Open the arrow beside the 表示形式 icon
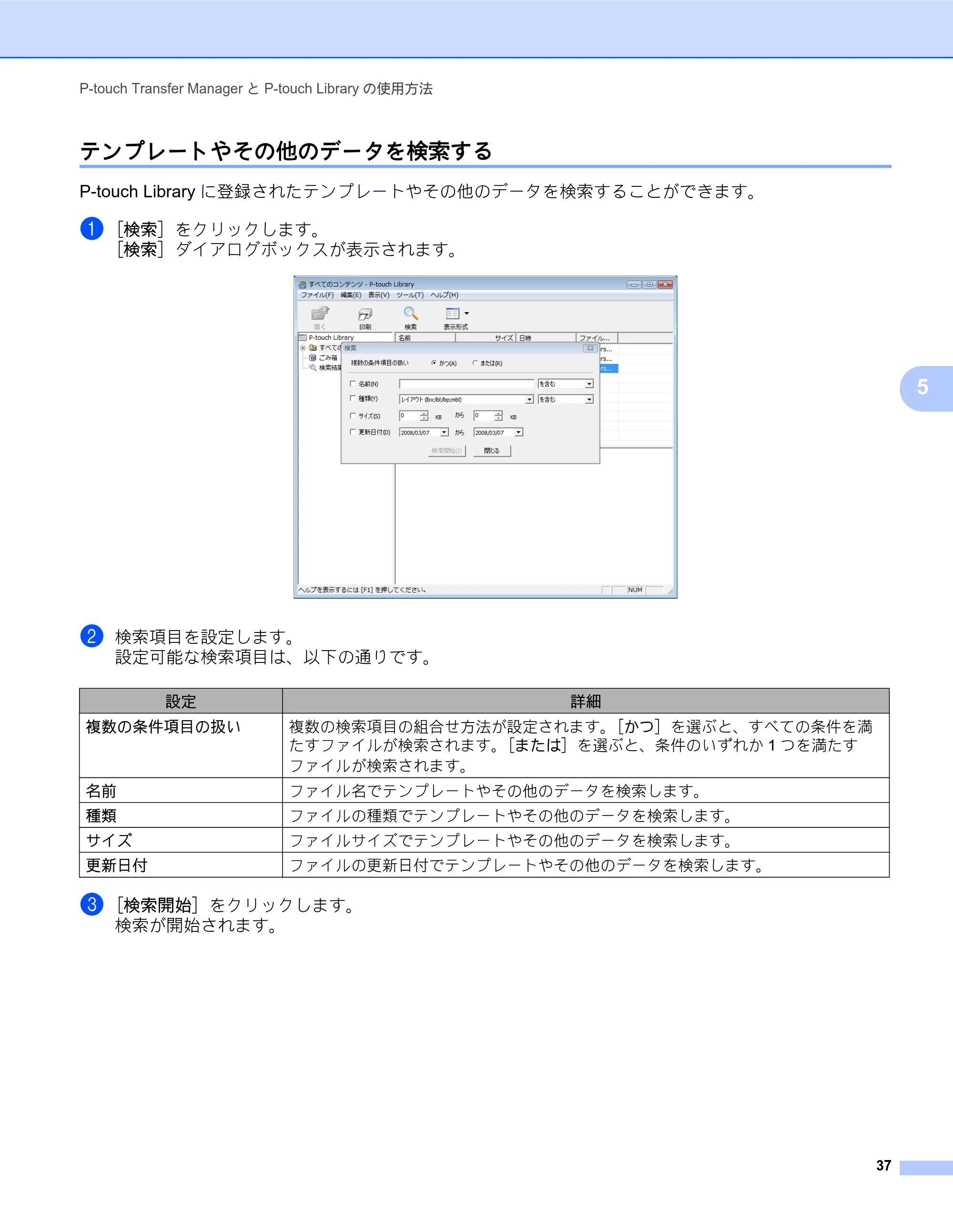 click(x=466, y=314)
